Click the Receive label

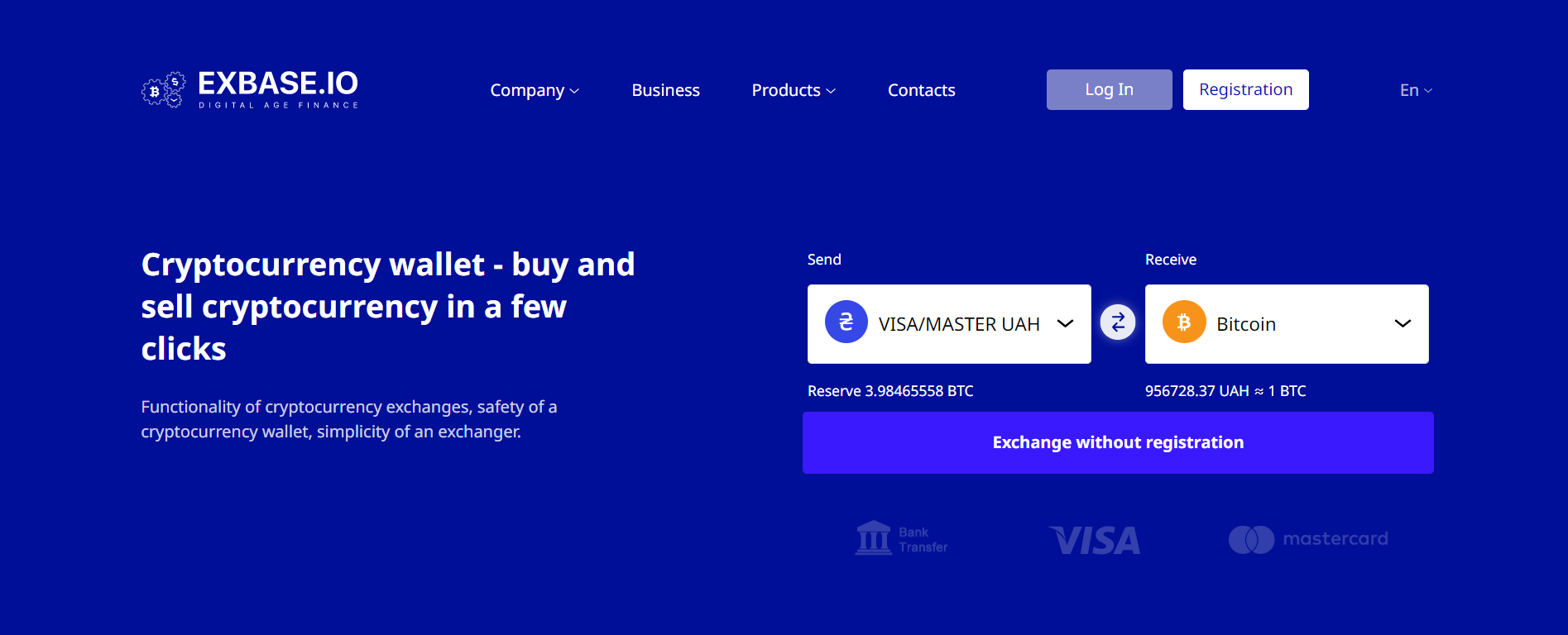tap(1171, 260)
